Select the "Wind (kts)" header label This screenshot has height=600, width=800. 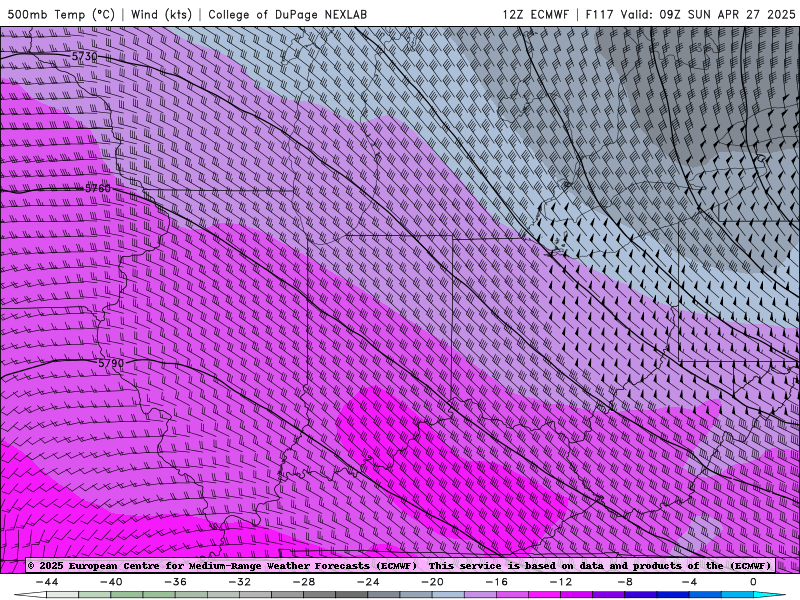(x=161, y=14)
